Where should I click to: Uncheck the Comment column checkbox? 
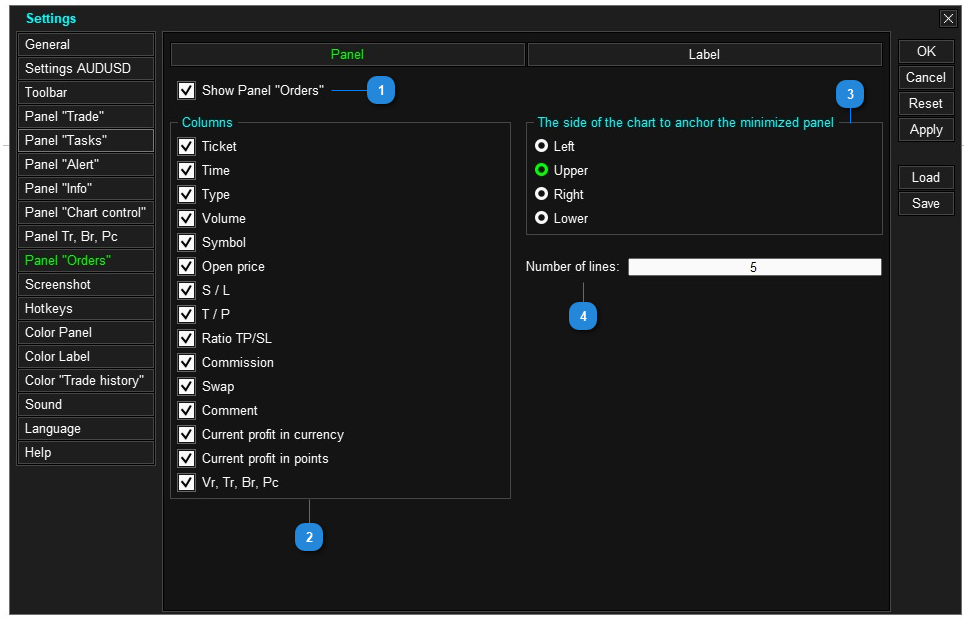click(186, 411)
